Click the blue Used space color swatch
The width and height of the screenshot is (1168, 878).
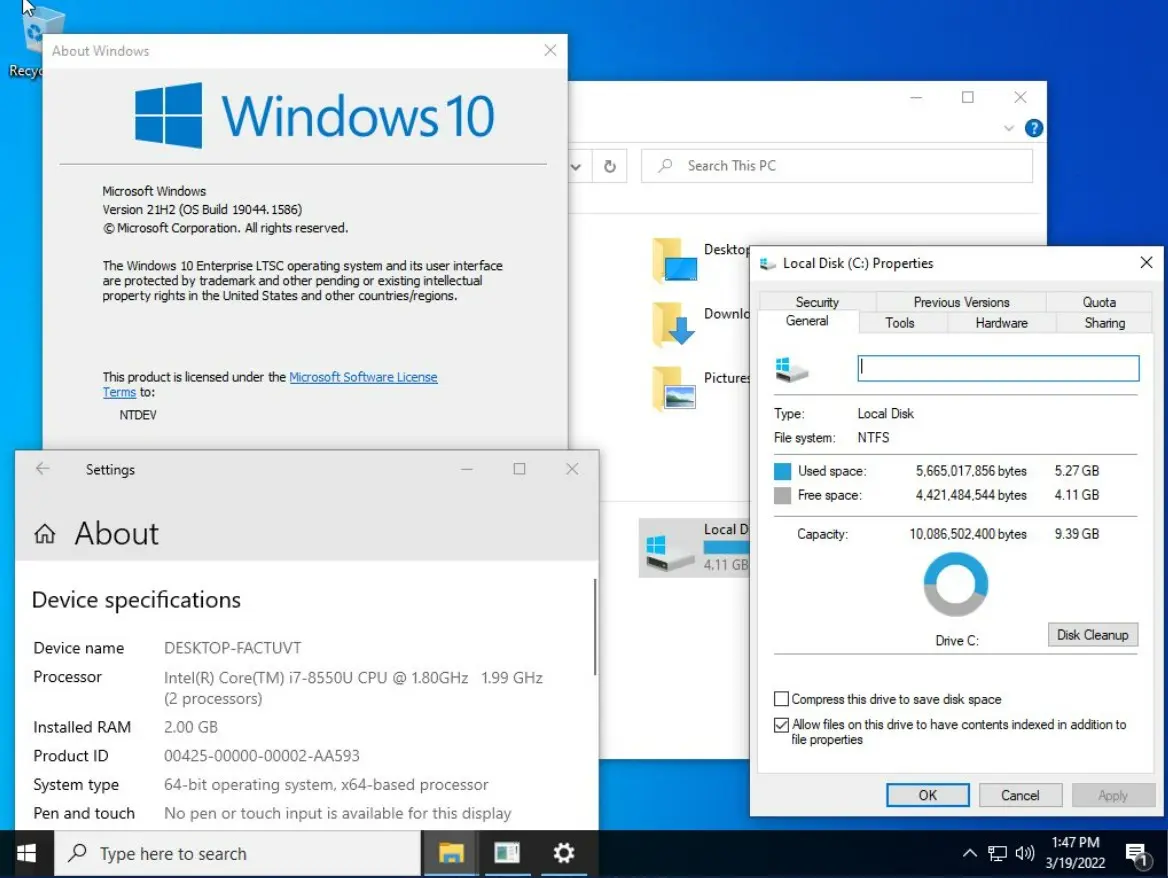(782, 471)
